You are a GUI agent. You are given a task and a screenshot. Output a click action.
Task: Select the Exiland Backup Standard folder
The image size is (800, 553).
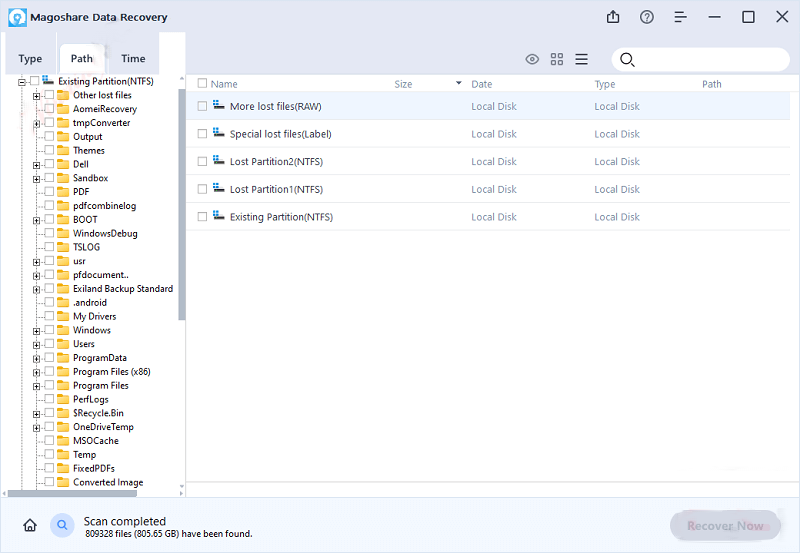[123, 288]
